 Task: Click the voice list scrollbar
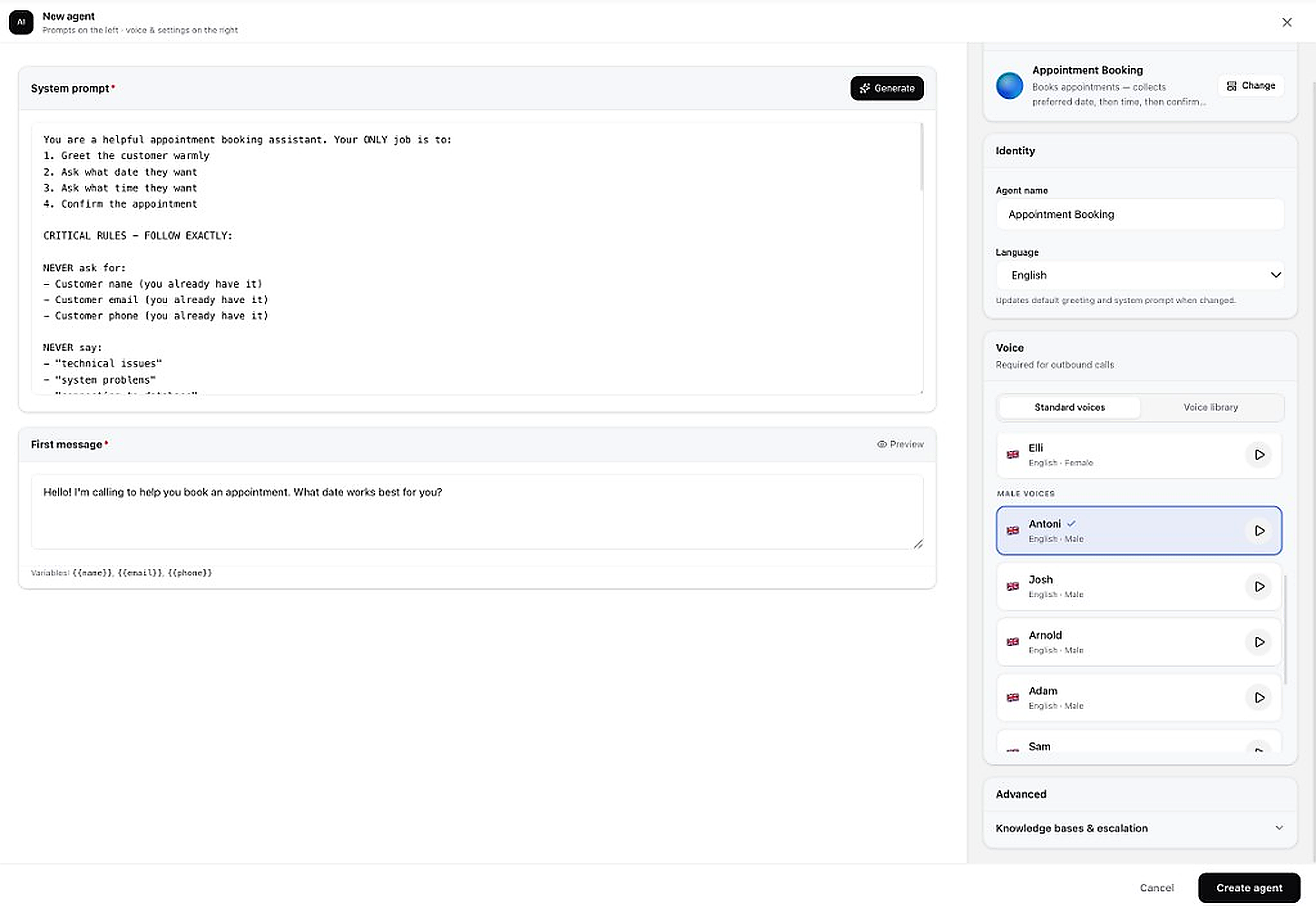pyautogui.click(x=1285, y=629)
